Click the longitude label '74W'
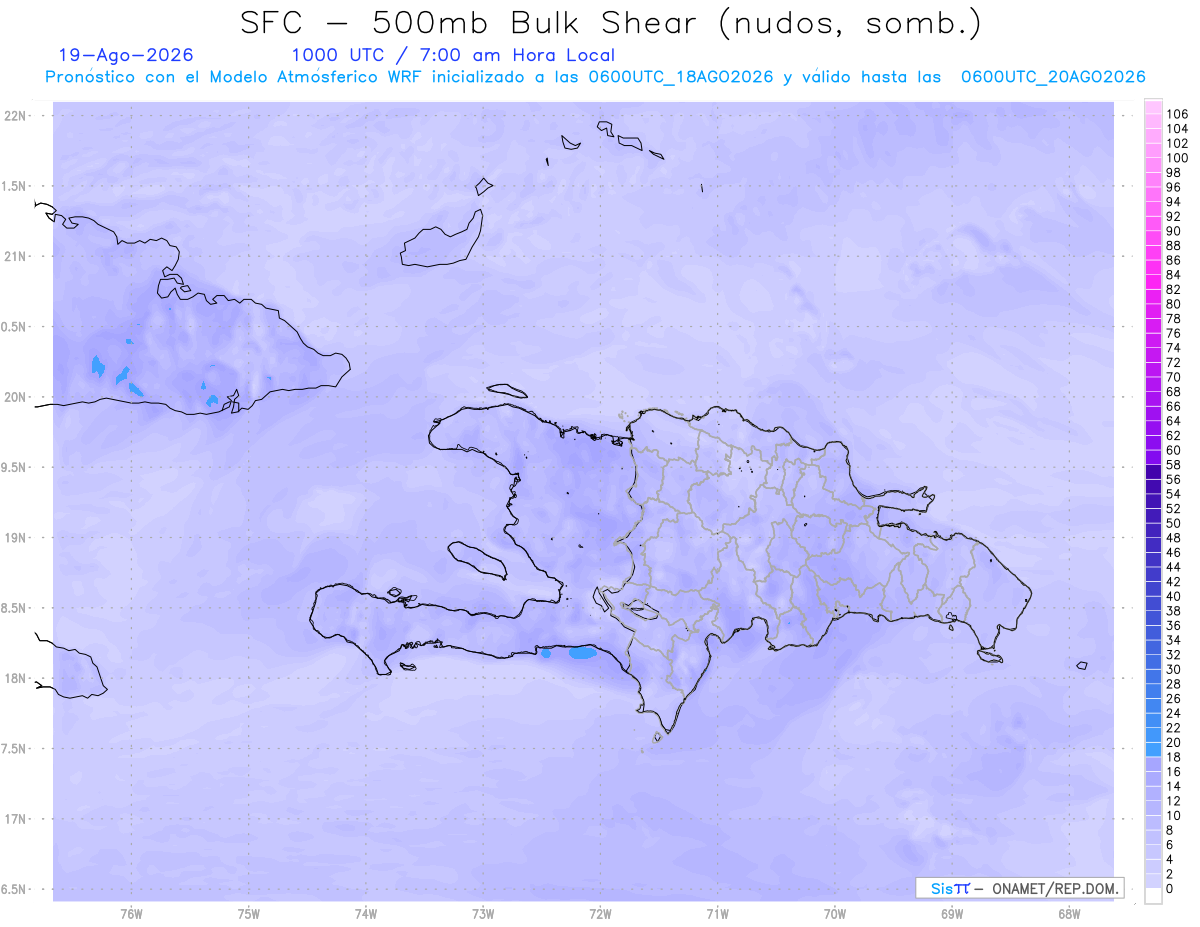This screenshot has height=927, width=1200. 366,913
